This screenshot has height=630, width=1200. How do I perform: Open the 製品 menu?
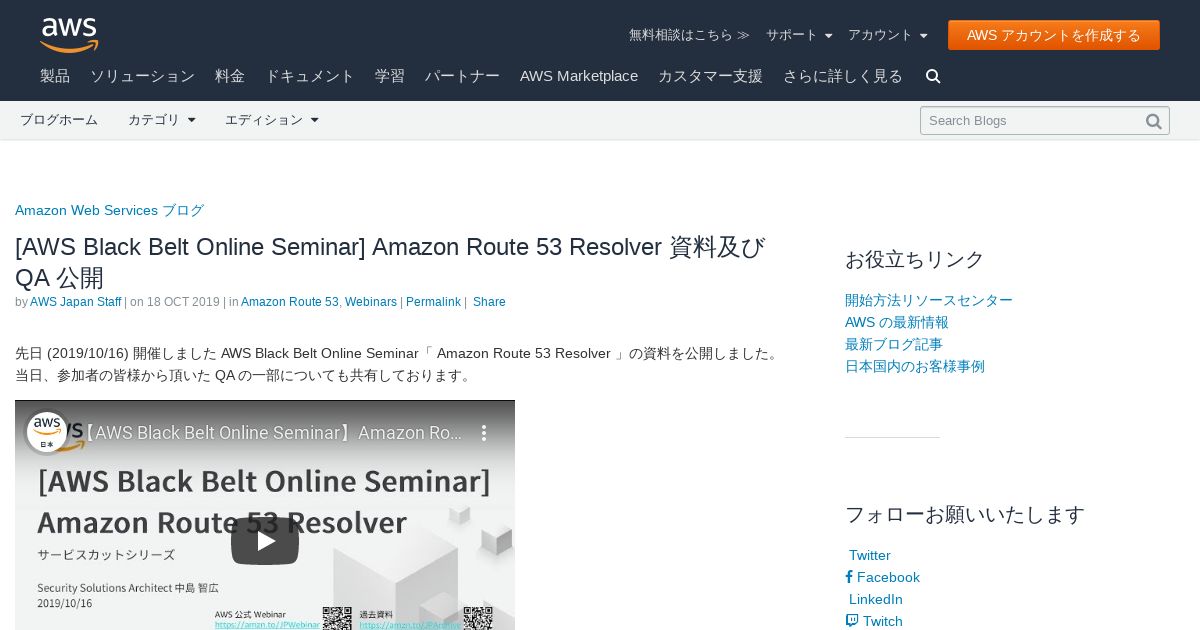pos(55,76)
